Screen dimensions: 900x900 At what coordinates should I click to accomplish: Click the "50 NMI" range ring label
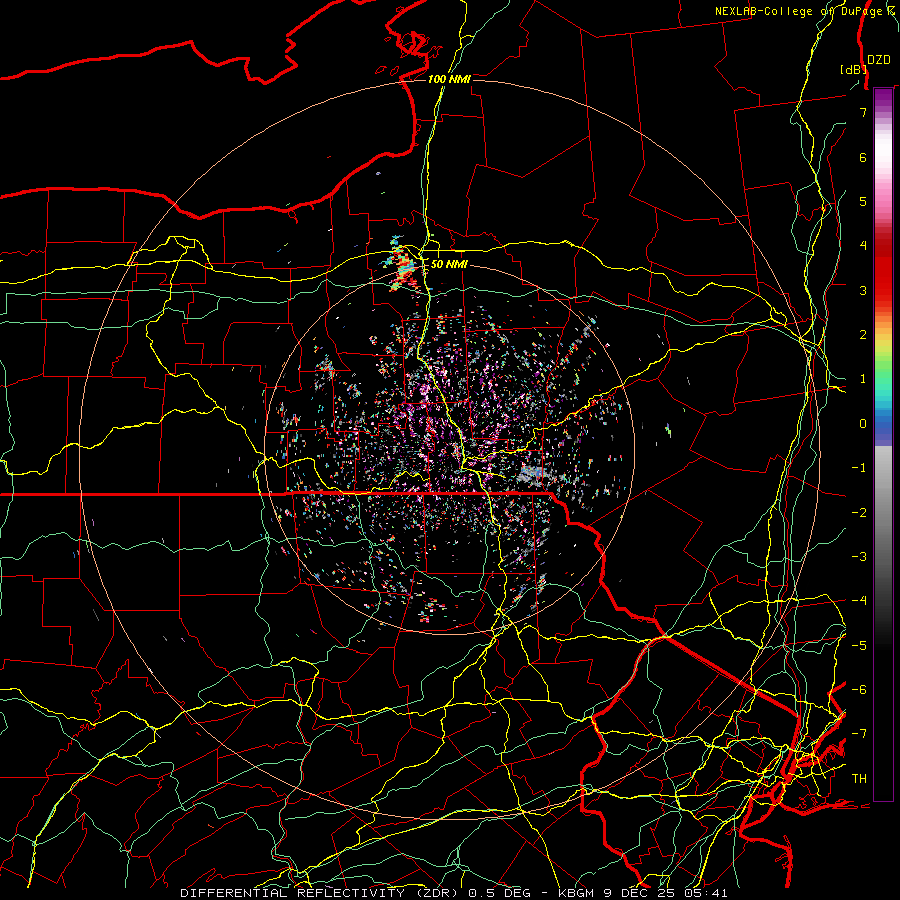click(449, 264)
